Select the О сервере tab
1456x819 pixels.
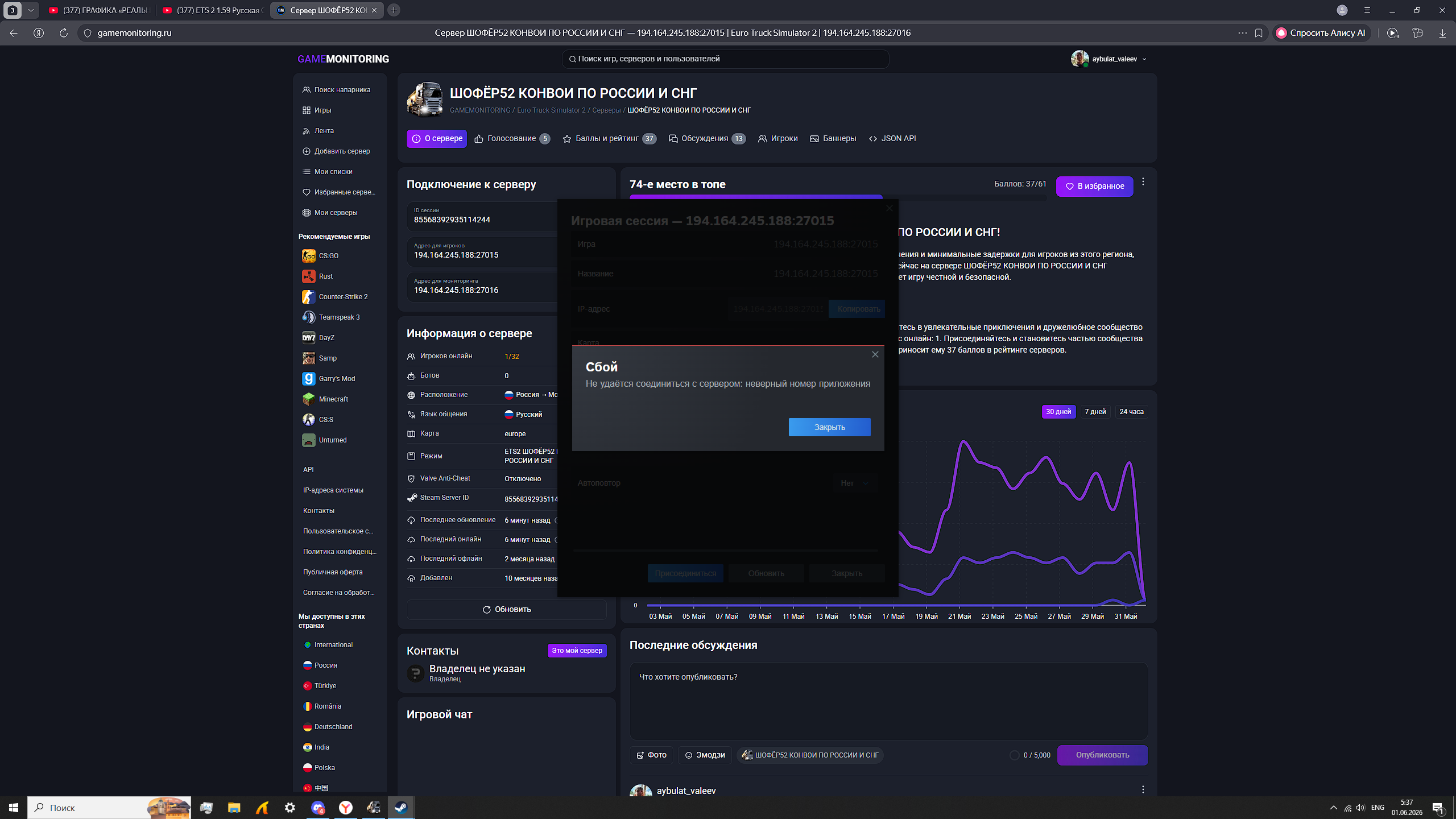[x=437, y=139]
